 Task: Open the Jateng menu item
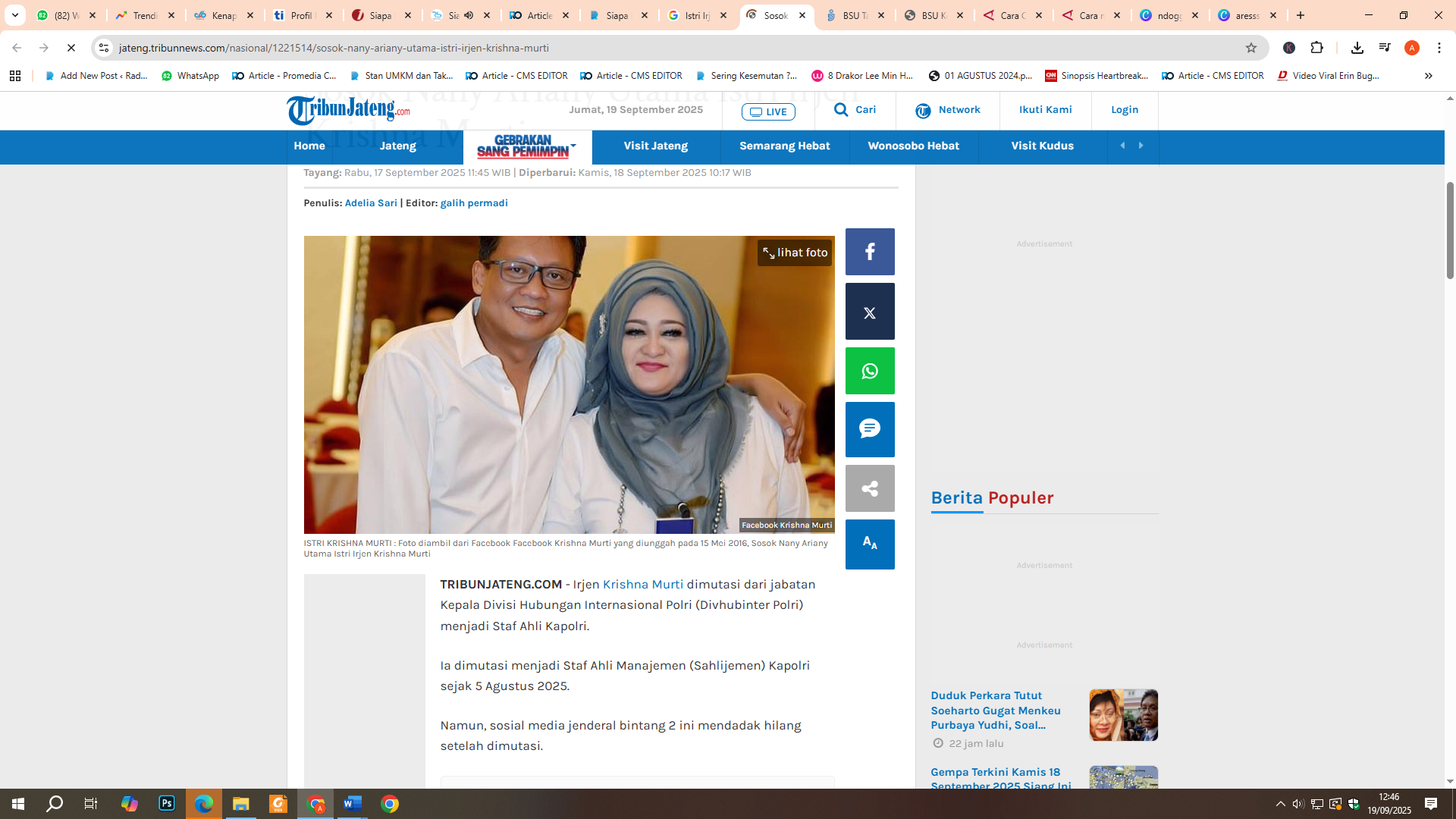tap(398, 146)
